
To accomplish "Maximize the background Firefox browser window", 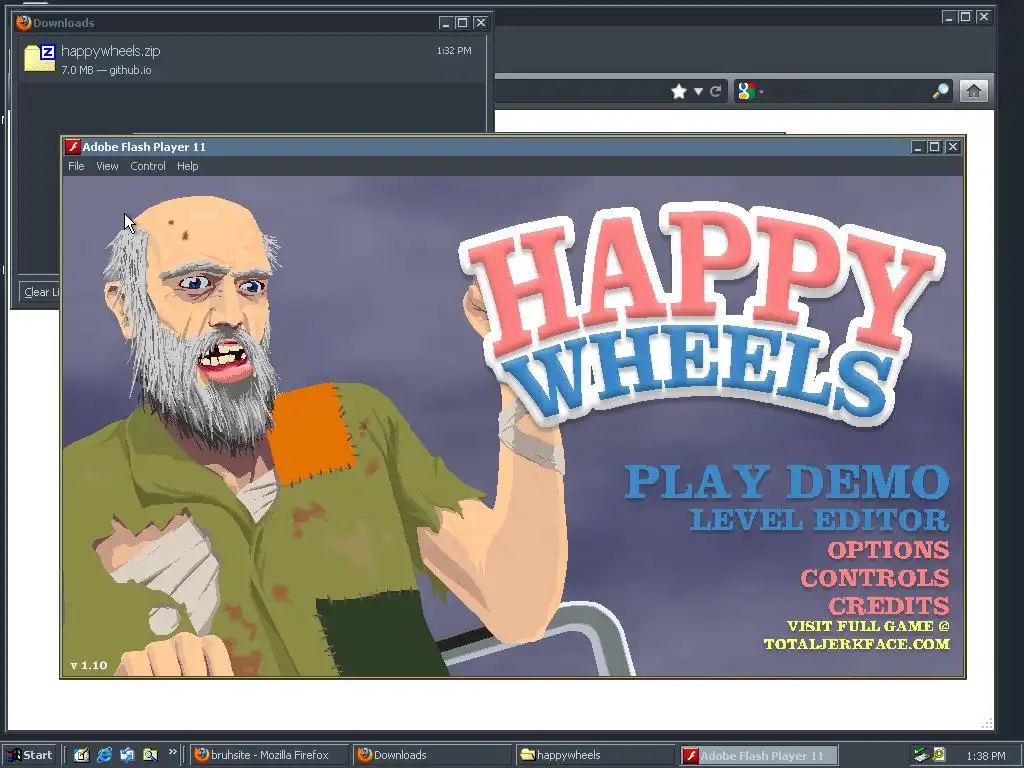I will pyautogui.click(x=965, y=17).
